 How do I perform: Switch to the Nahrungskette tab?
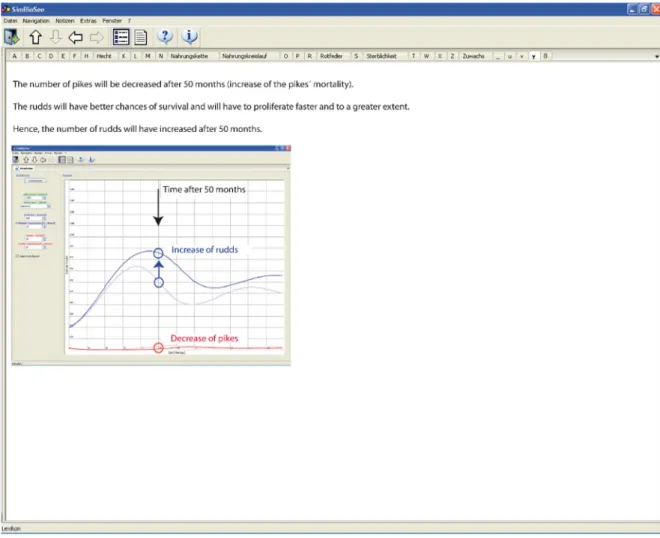coord(189,56)
